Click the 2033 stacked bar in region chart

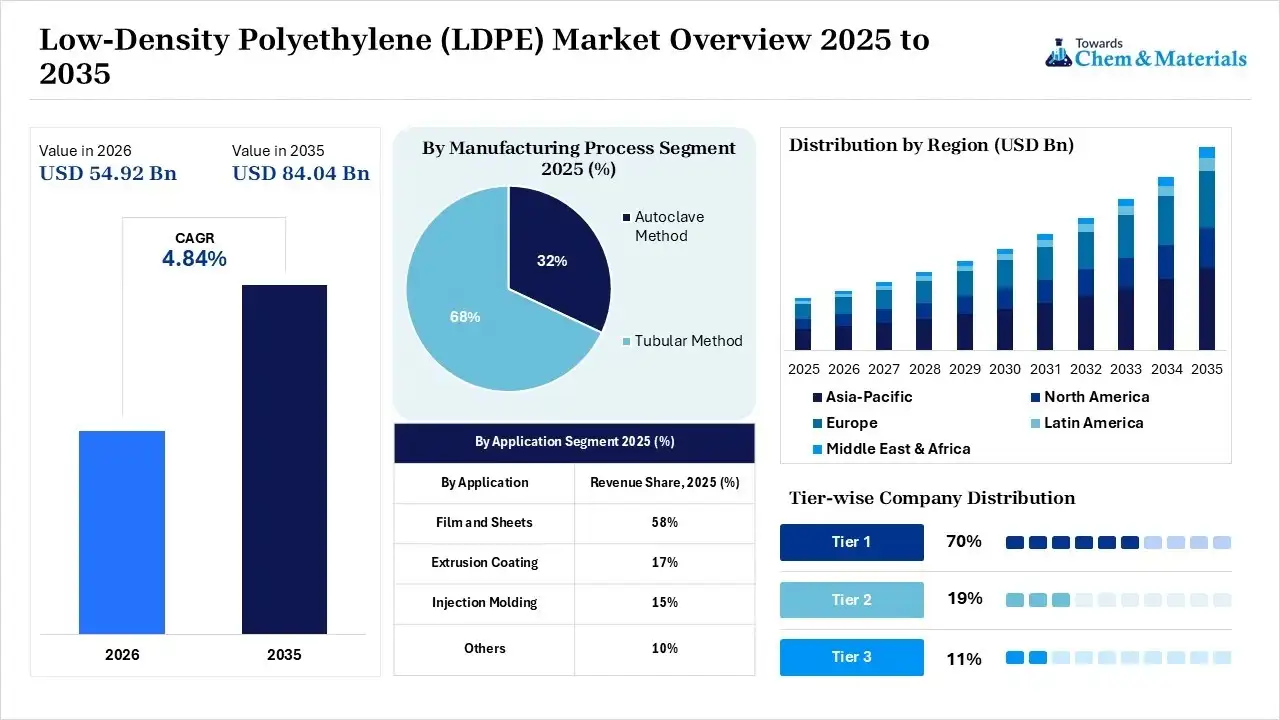point(1126,274)
